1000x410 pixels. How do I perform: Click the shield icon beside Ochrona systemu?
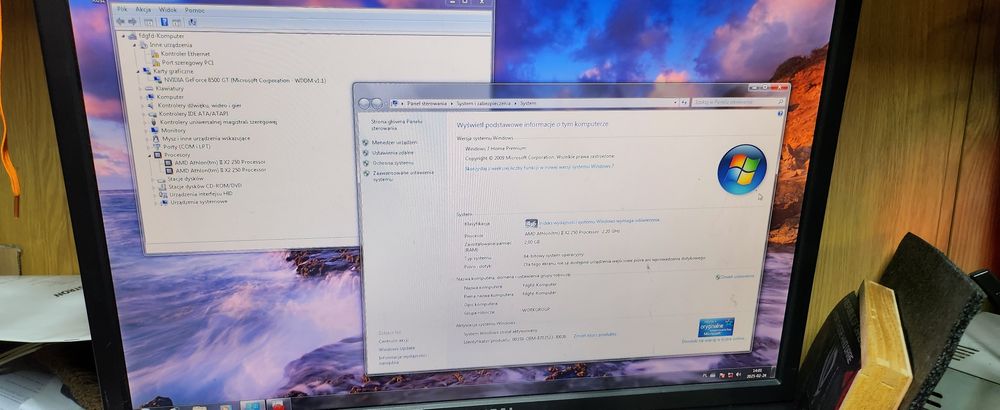pyautogui.click(x=366, y=163)
